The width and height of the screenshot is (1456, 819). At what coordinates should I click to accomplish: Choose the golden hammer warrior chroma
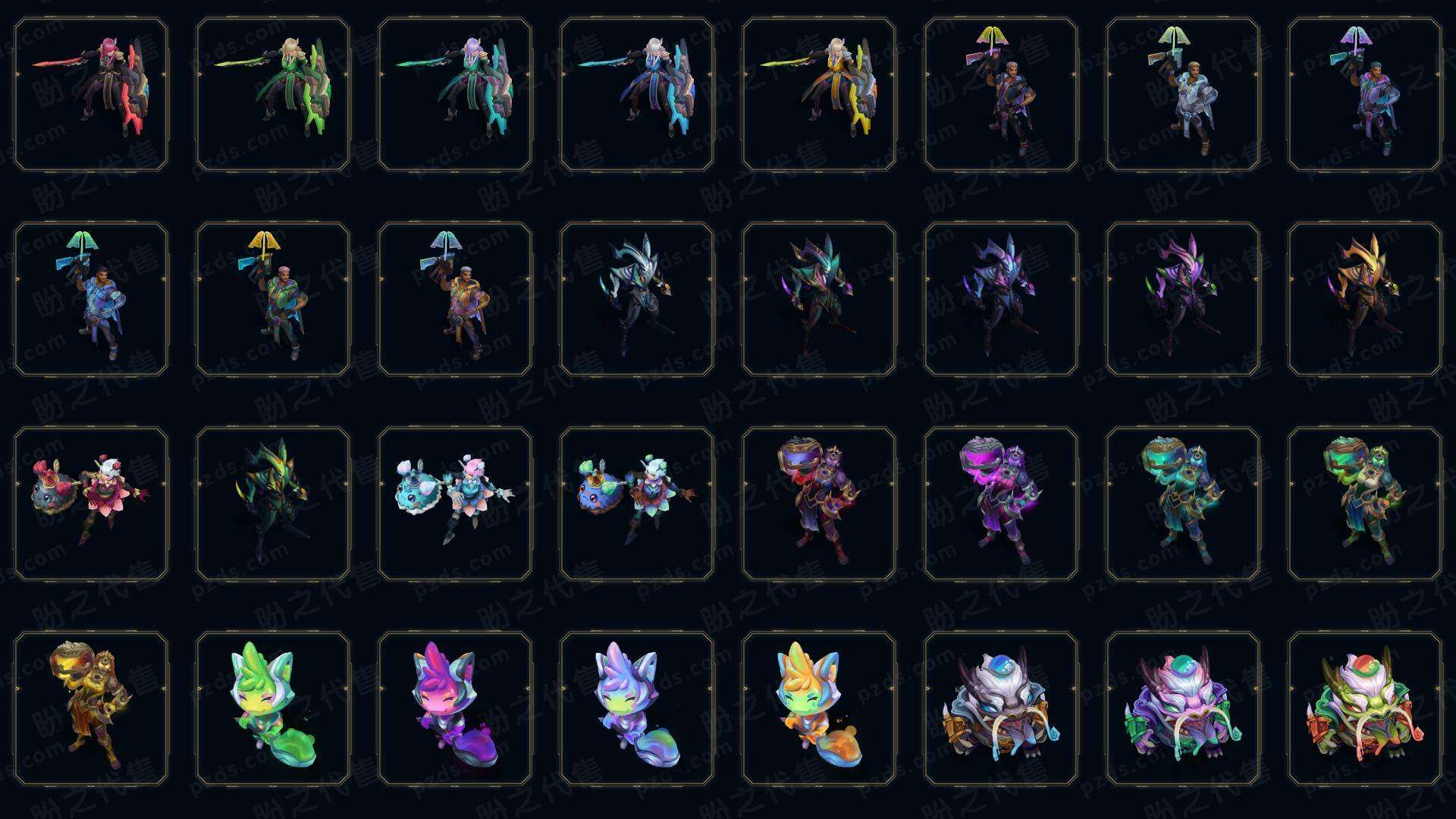pyautogui.click(x=91, y=708)
